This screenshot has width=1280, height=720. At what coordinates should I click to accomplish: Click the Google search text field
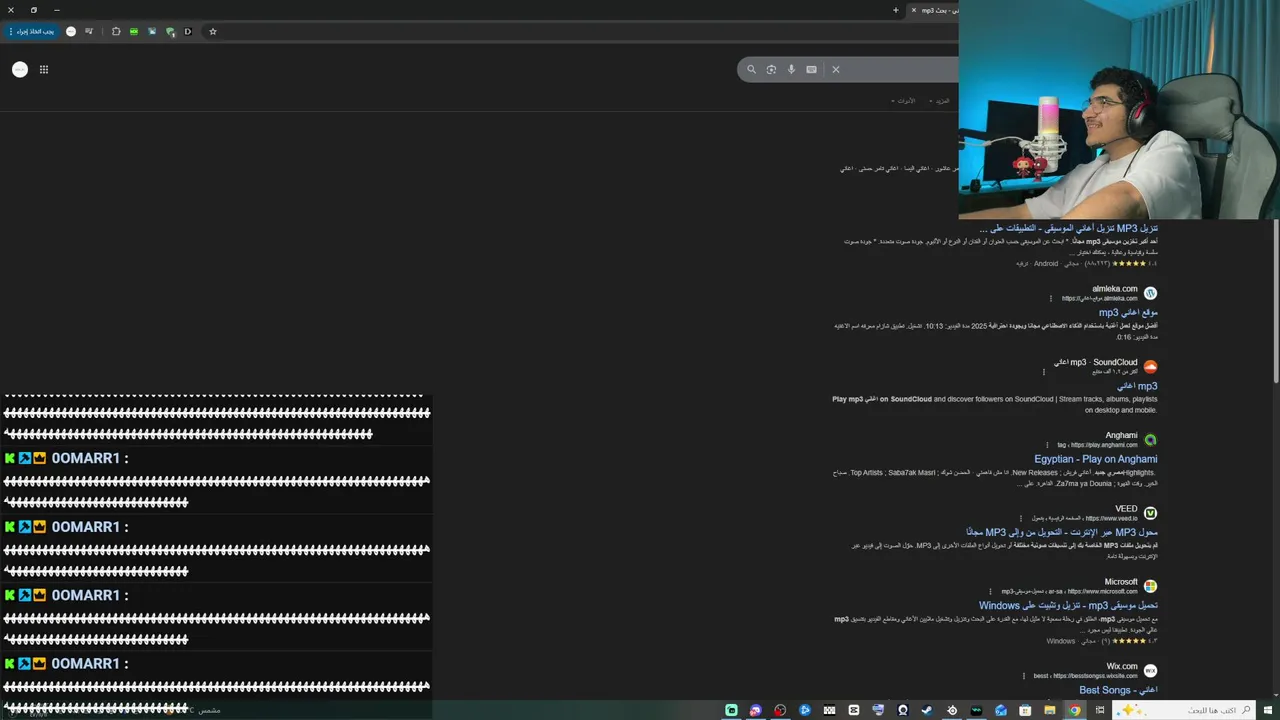(900, 69)
